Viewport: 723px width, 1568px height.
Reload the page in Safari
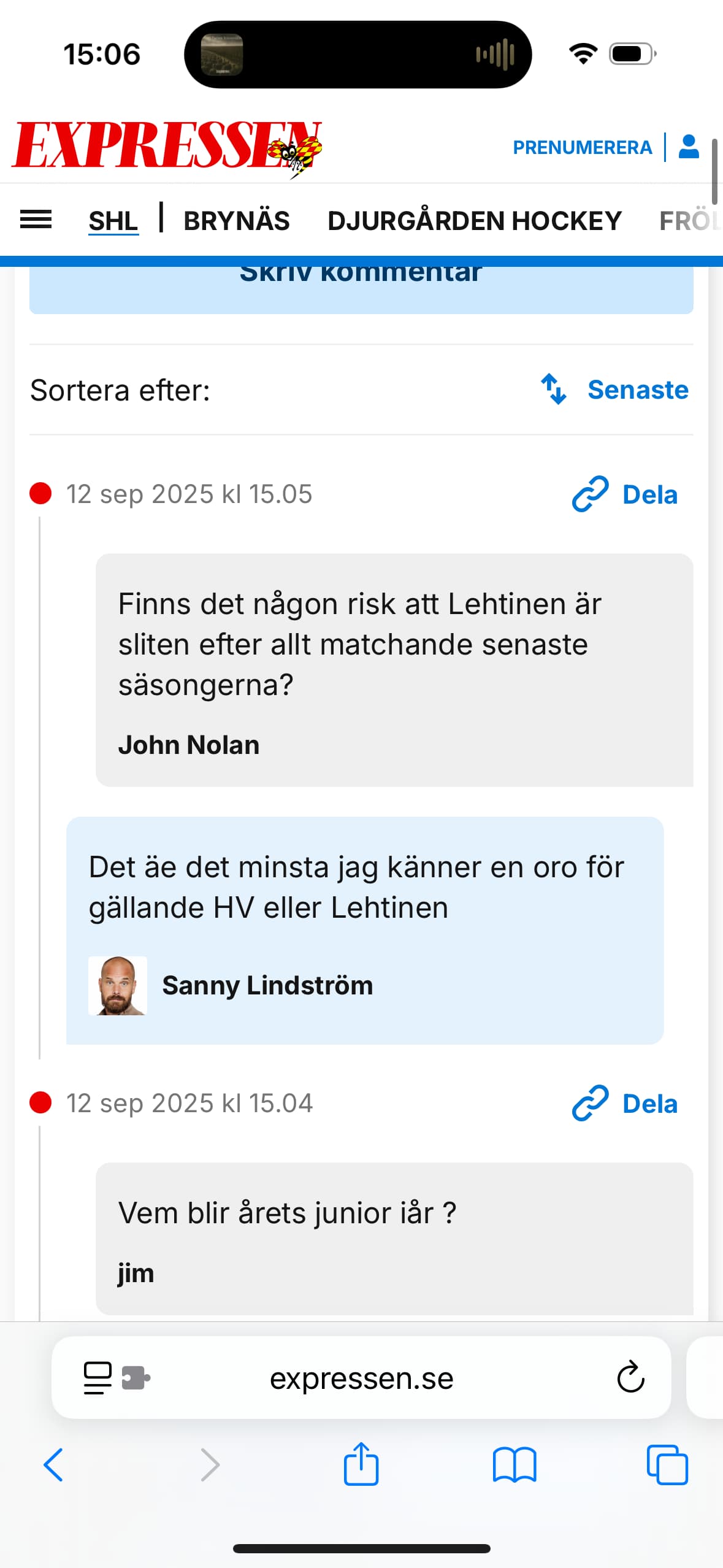point(630,1377)
